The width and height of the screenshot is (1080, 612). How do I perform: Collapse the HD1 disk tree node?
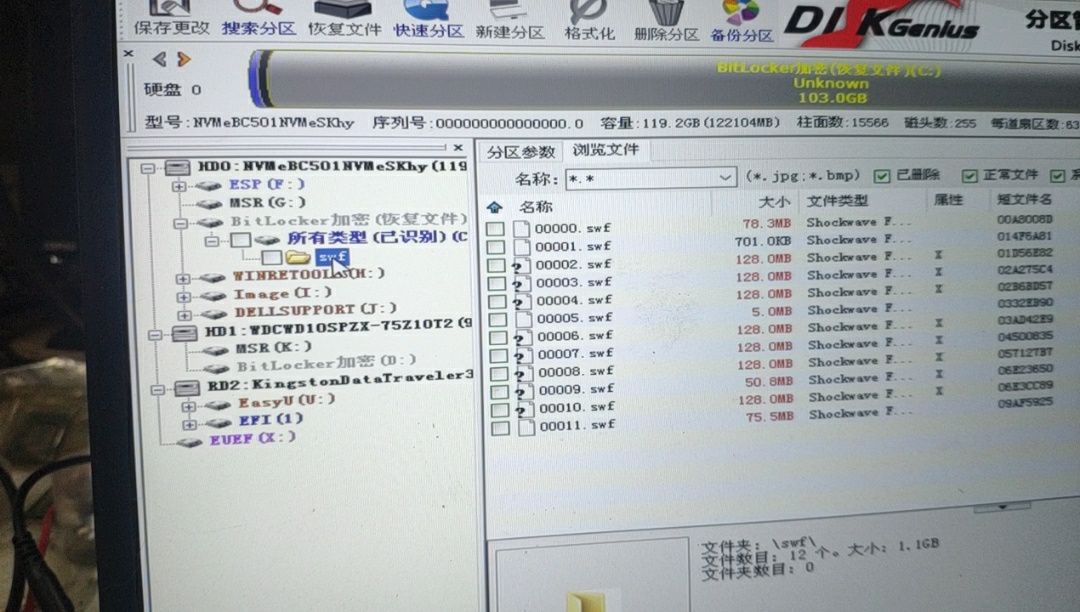tap(156, 335)
